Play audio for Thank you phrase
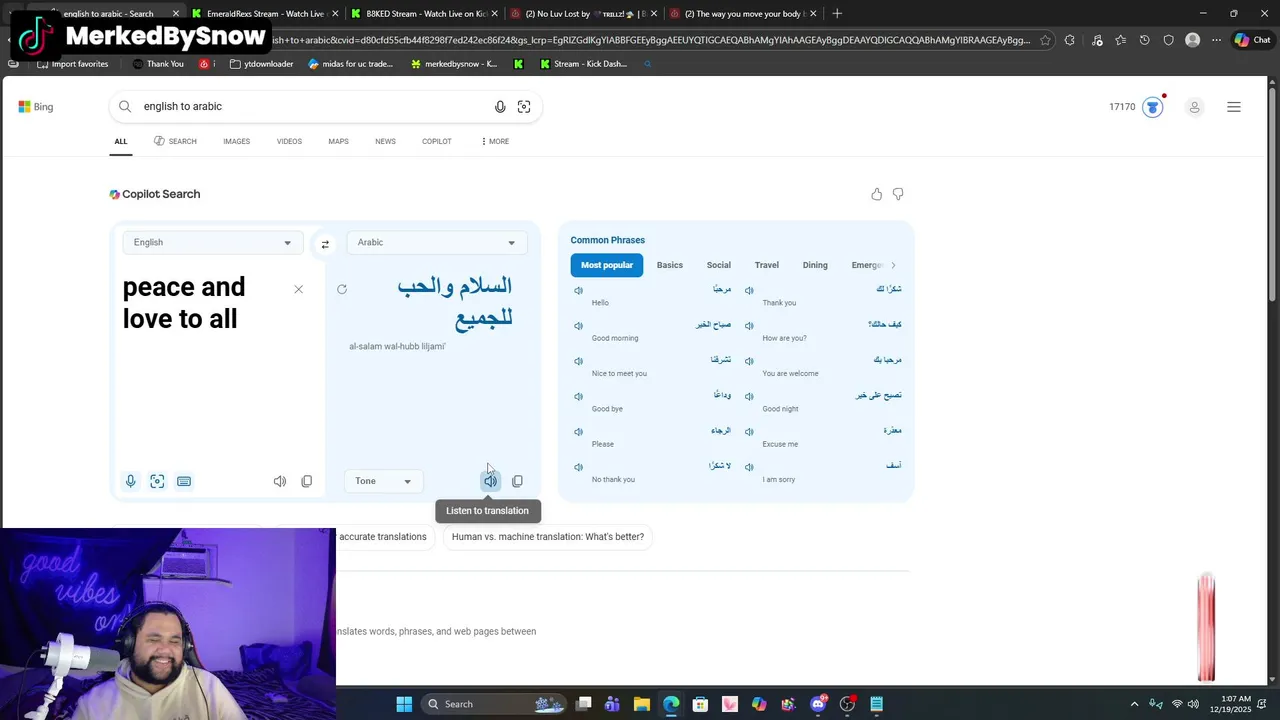This screenshot has width=1280, height=720. [x=749, y=290]
